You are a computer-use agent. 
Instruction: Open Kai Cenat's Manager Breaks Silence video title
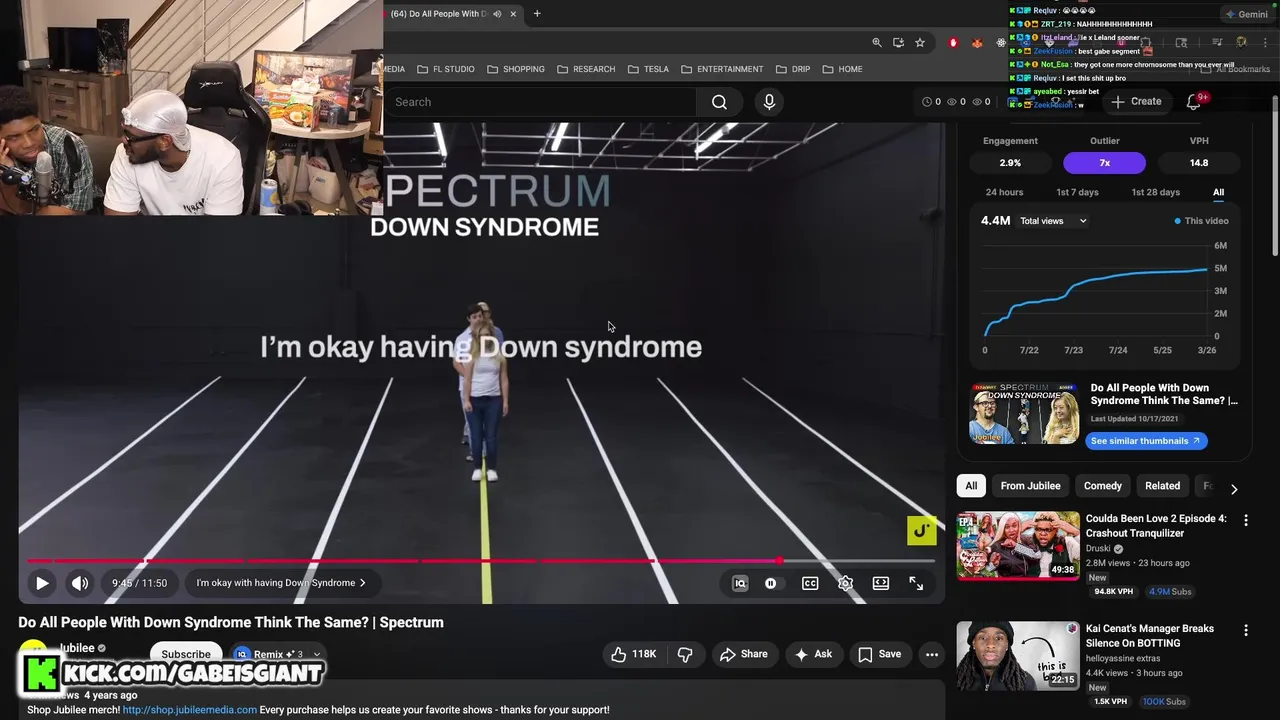coord(1150,636)
